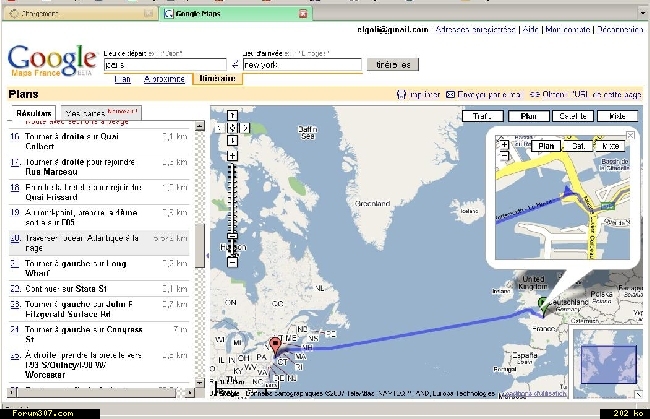The width and height of the screenshot is (650, 419).
Task: Collapse the overview map with corner arrow
Action: tap(639, 395)
